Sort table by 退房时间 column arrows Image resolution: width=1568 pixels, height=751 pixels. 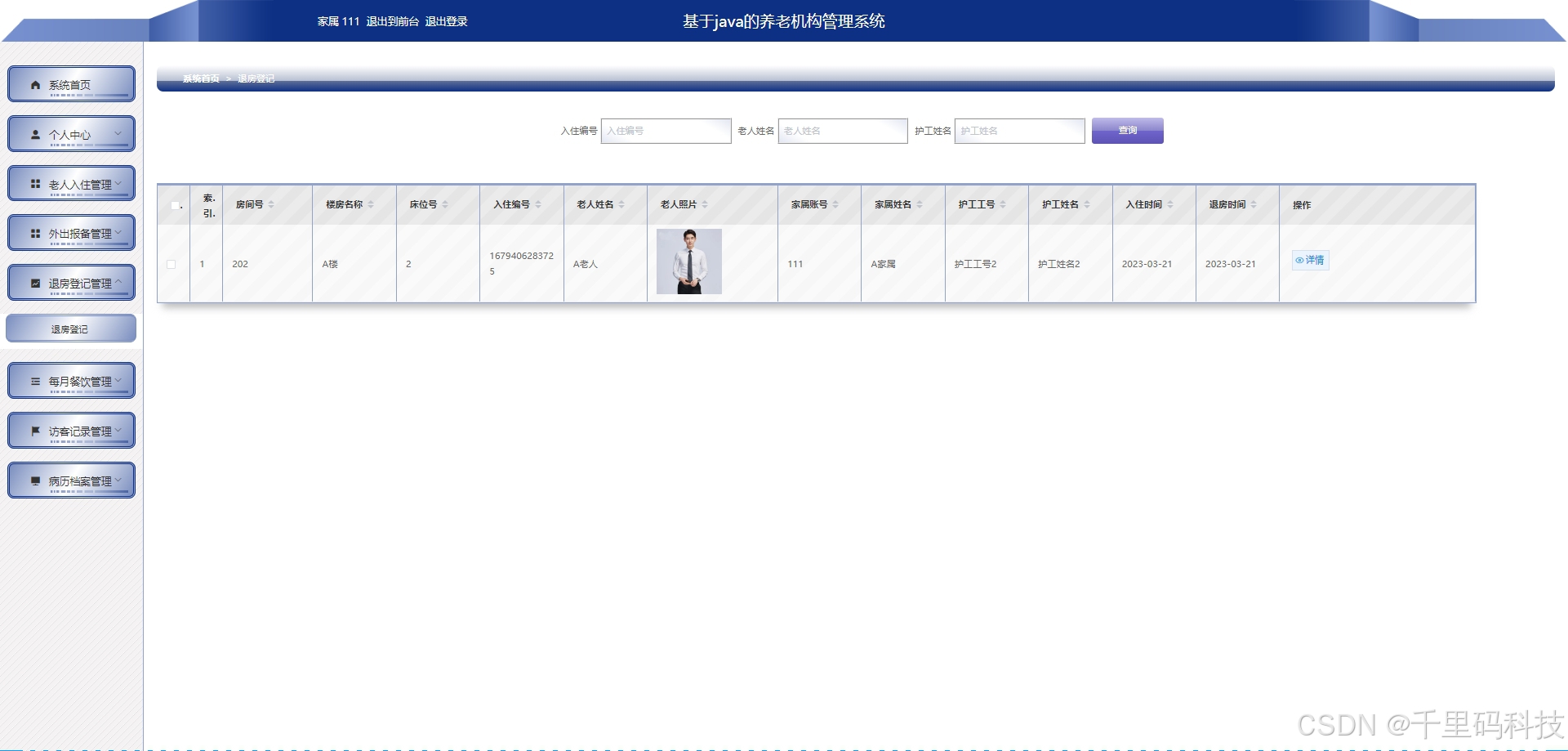[x=1254, y=204]
